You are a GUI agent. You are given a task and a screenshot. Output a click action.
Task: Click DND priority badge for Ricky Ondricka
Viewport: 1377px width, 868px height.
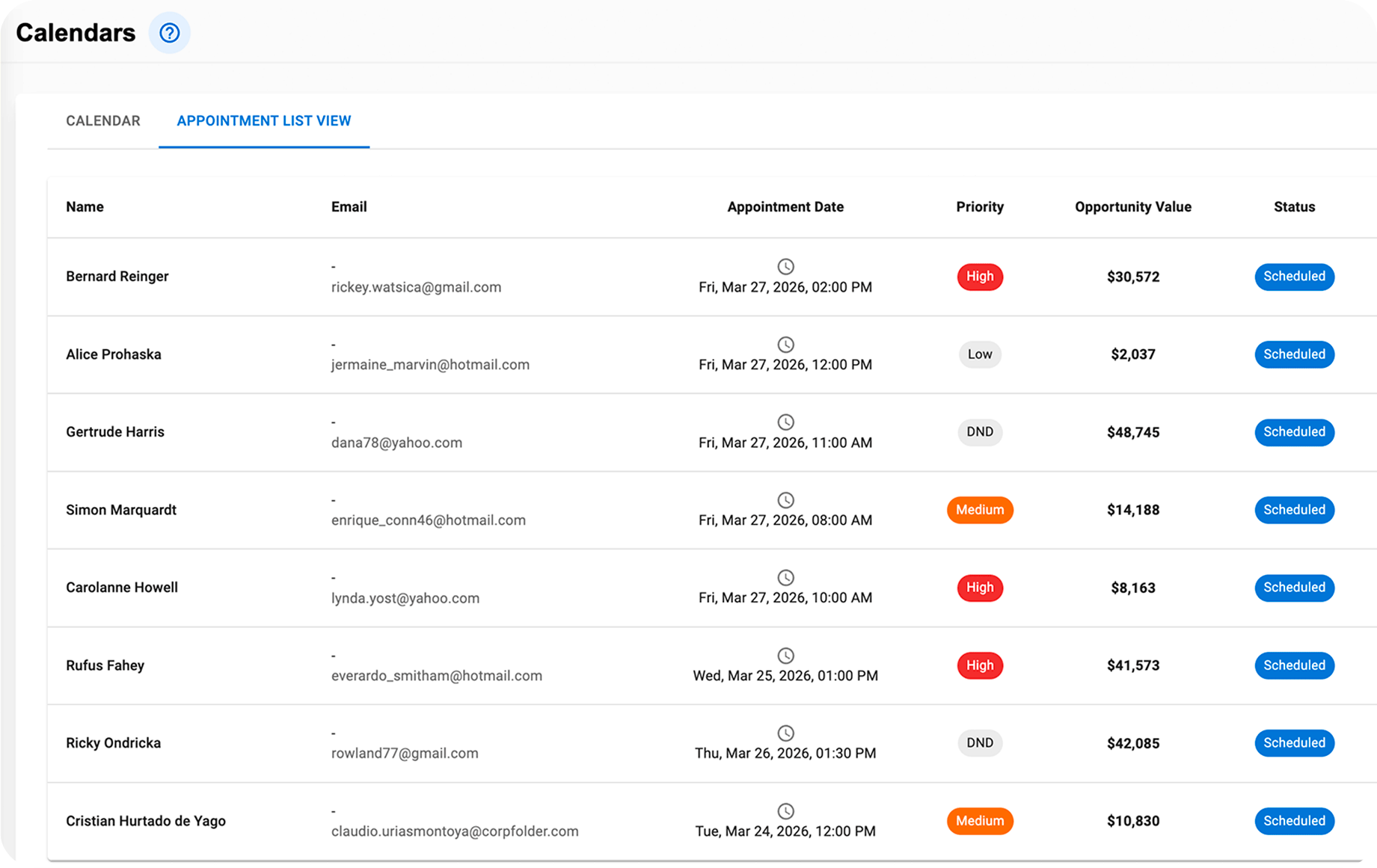click(x=980, y=743)
